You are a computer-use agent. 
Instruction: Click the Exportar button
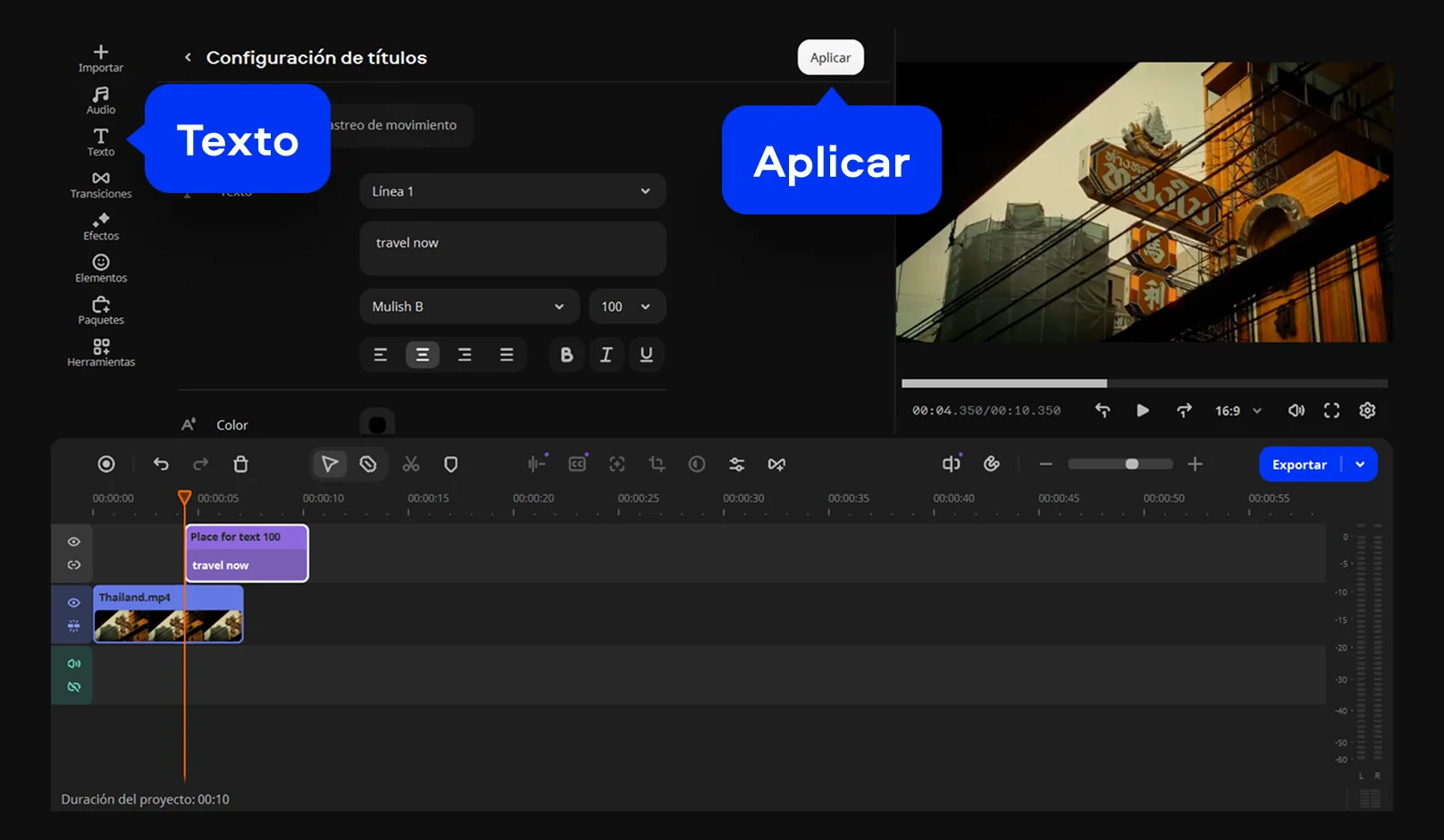coord(1299,465)
